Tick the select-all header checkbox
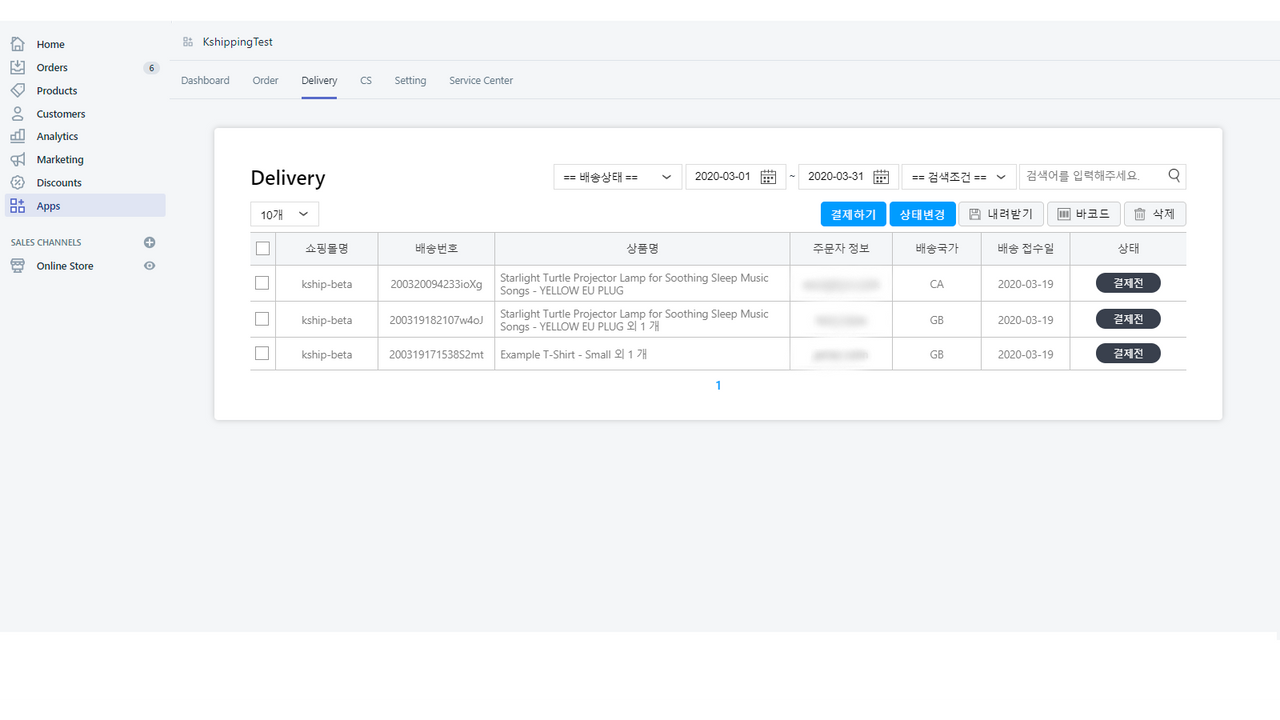 [x=263, y=249]
